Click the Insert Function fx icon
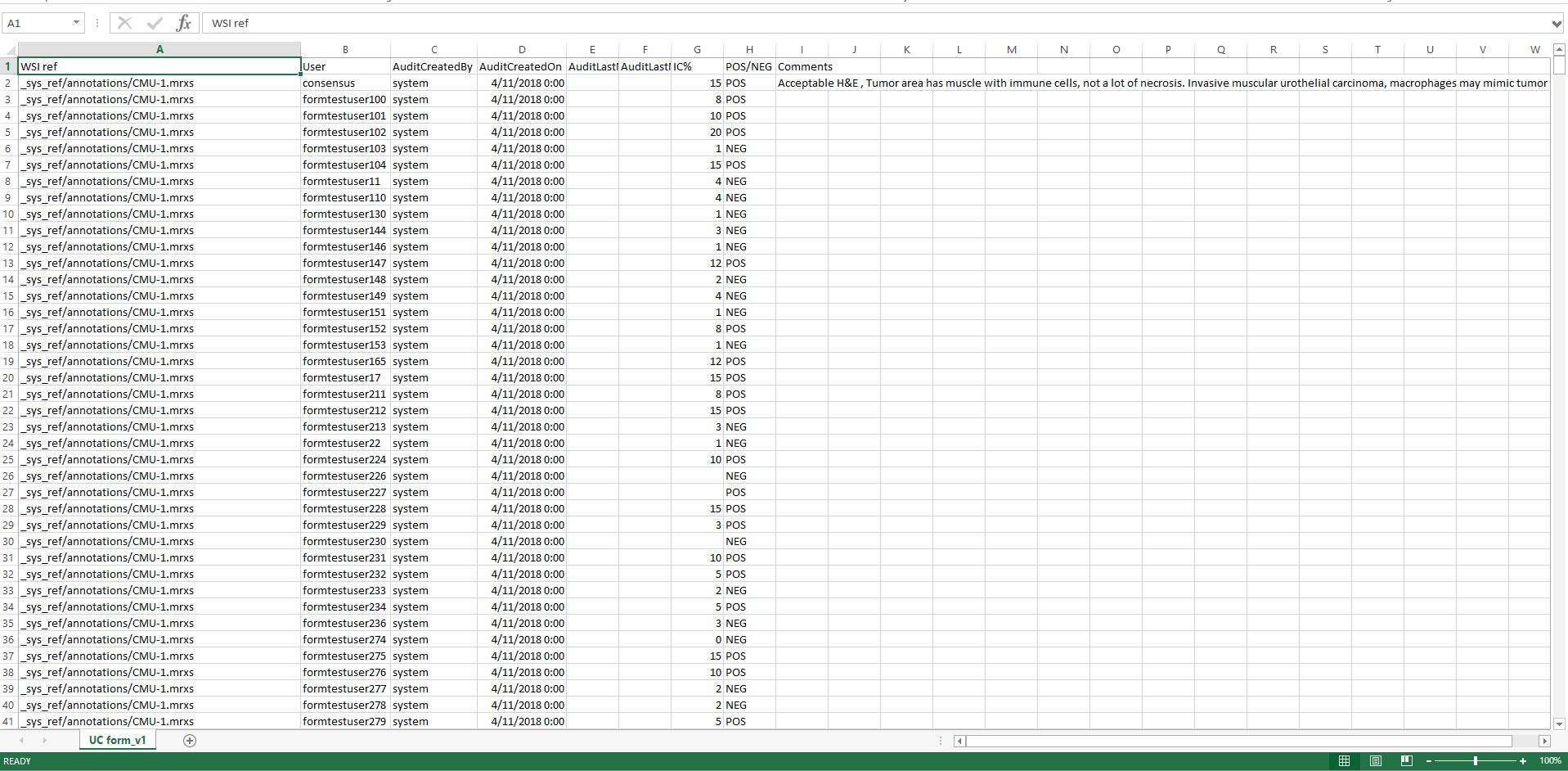This screenshot has height=771, width=1568. pos(184,23)
